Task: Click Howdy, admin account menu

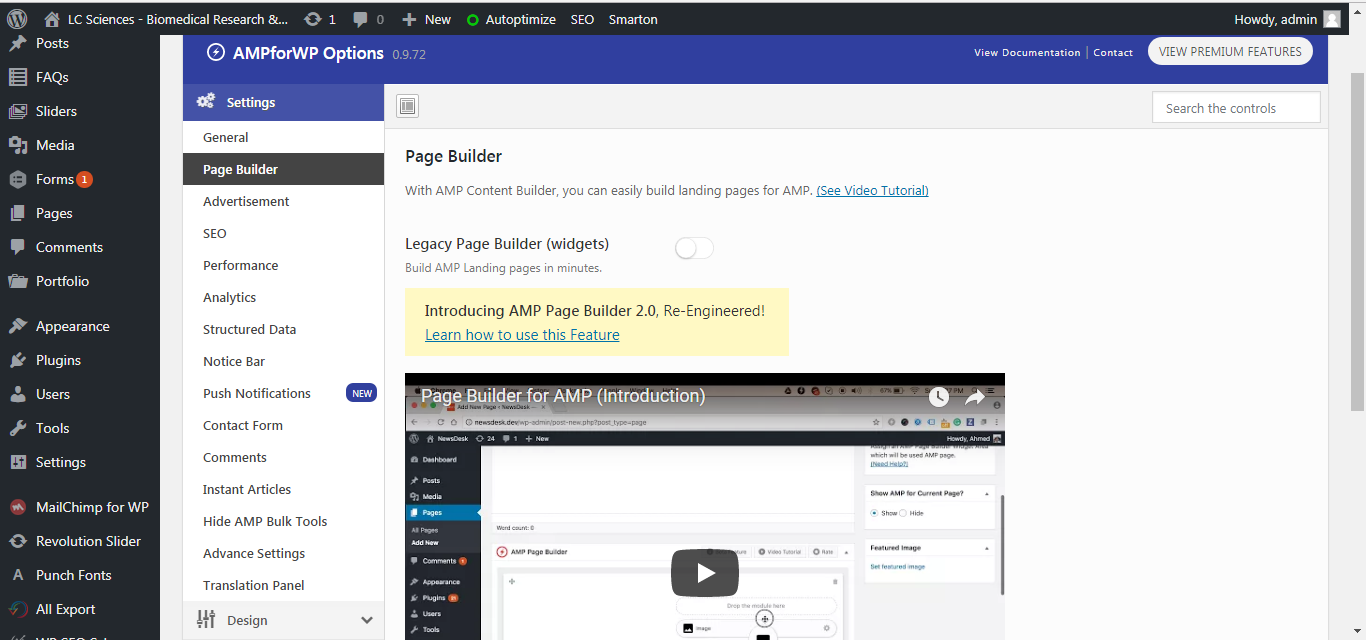Action: 1288,19
